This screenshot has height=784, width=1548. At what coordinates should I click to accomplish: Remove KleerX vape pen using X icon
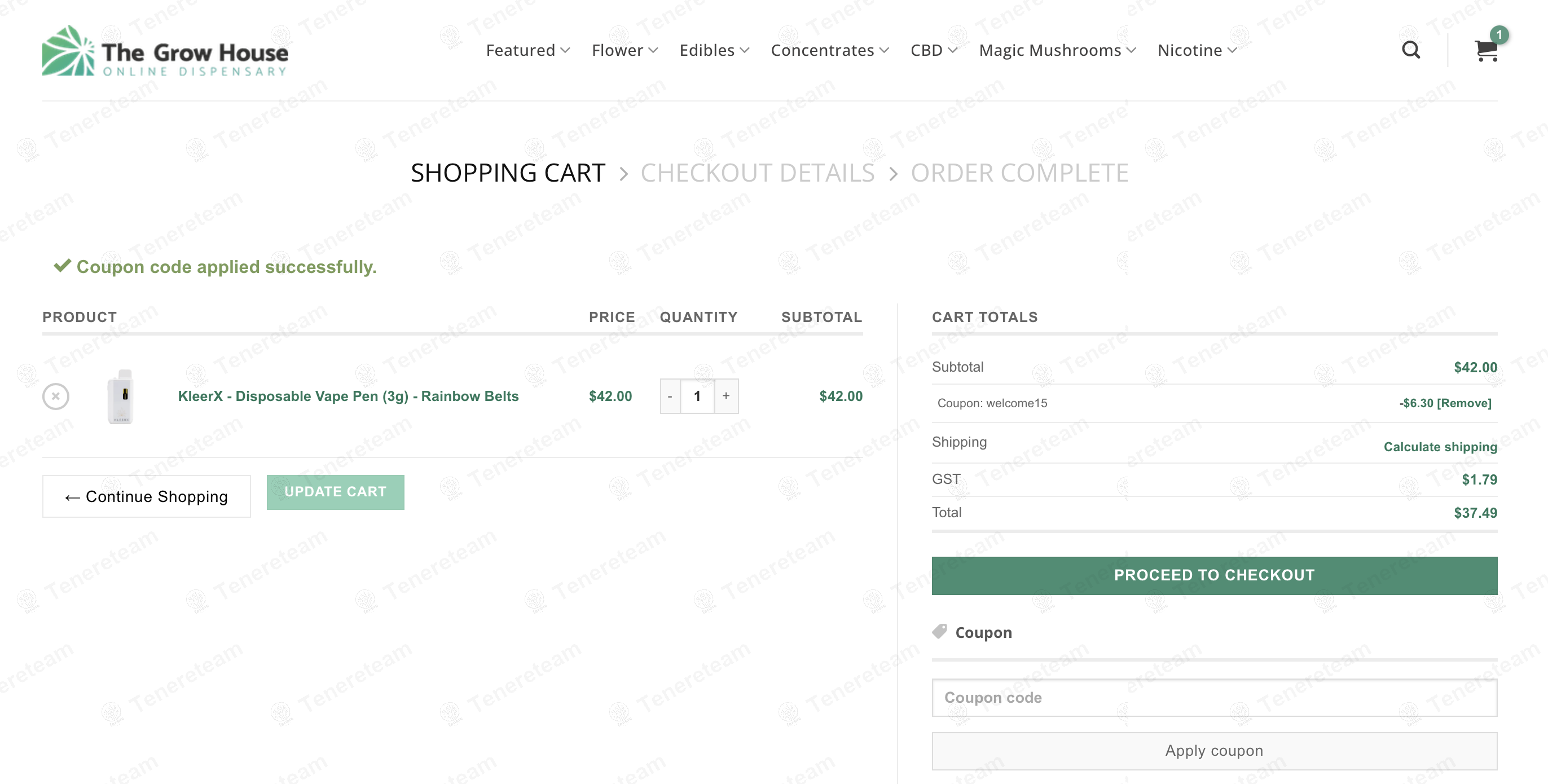click(56, 396)
